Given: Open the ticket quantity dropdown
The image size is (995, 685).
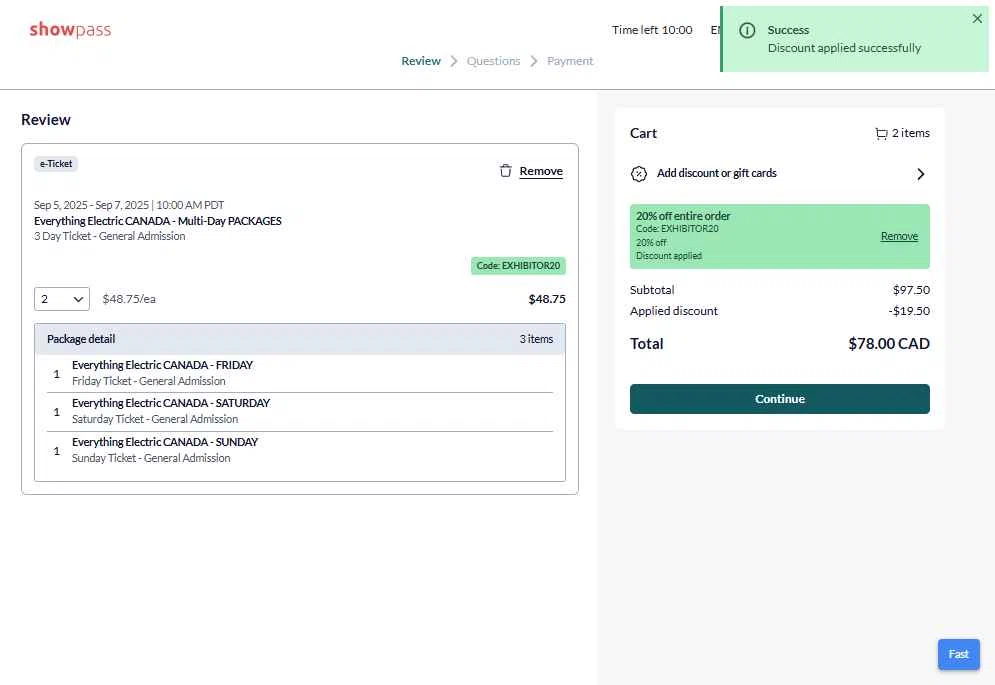Looking at the screenshot, I should [62, 299].
